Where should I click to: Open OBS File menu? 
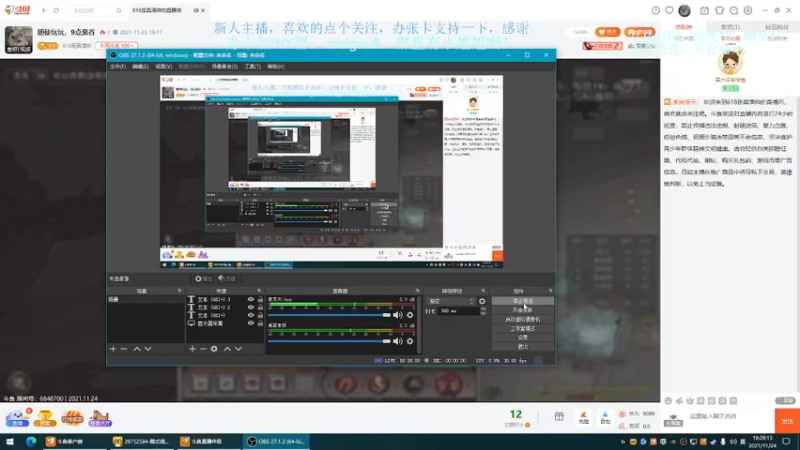click(x=118, y=66)
